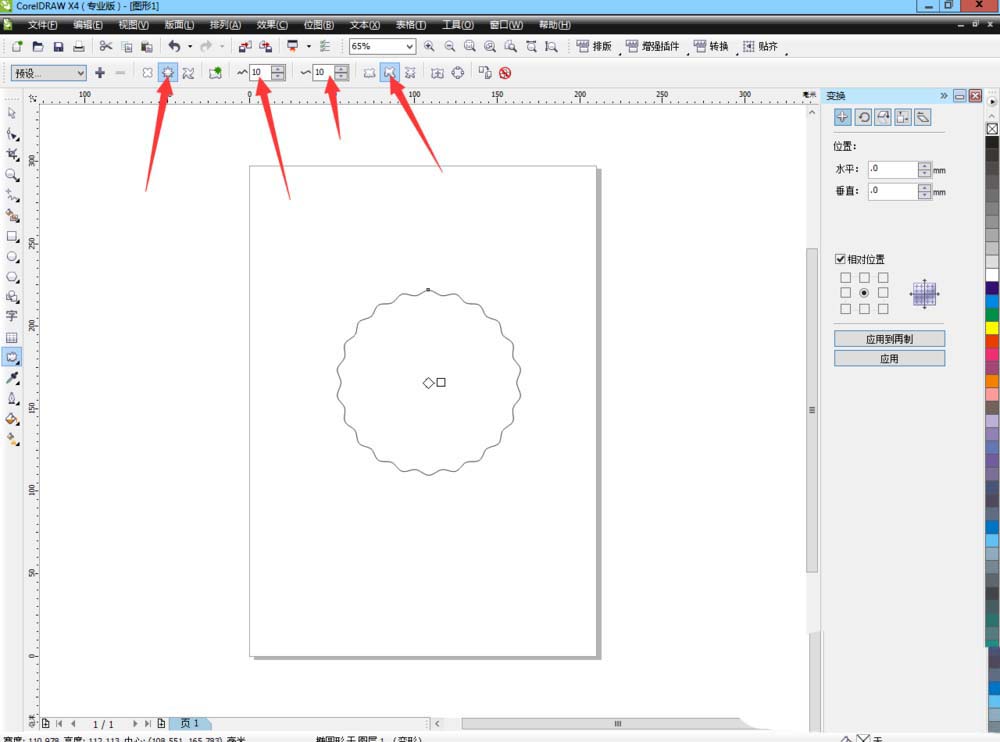This screenshot has width=1000, height=742.
Task: Select the Polygon tool
Action: coord(12,277)
